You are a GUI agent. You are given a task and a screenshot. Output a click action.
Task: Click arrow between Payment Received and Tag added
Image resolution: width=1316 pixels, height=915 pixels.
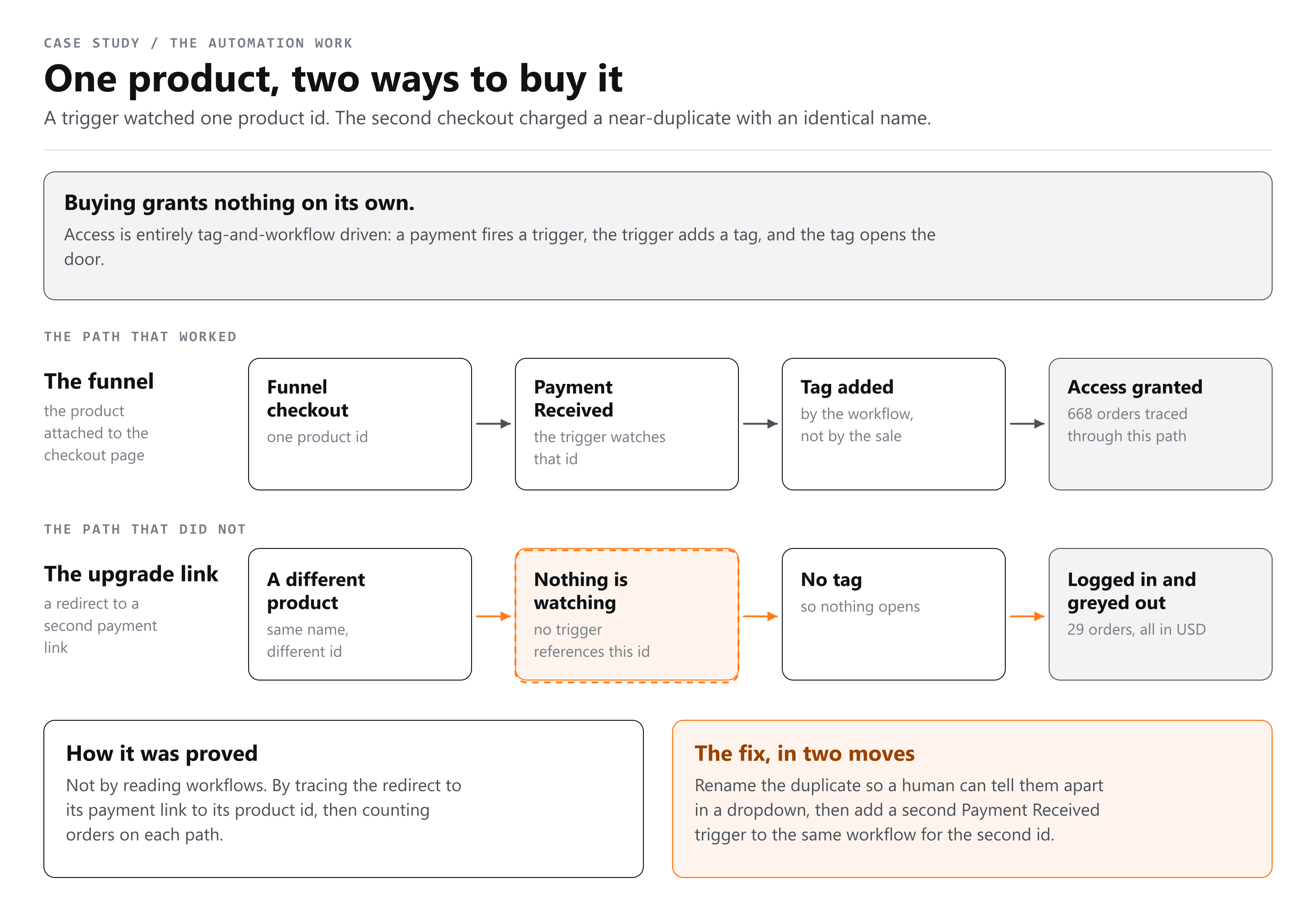pyautogui.click(x=760, y=424)
